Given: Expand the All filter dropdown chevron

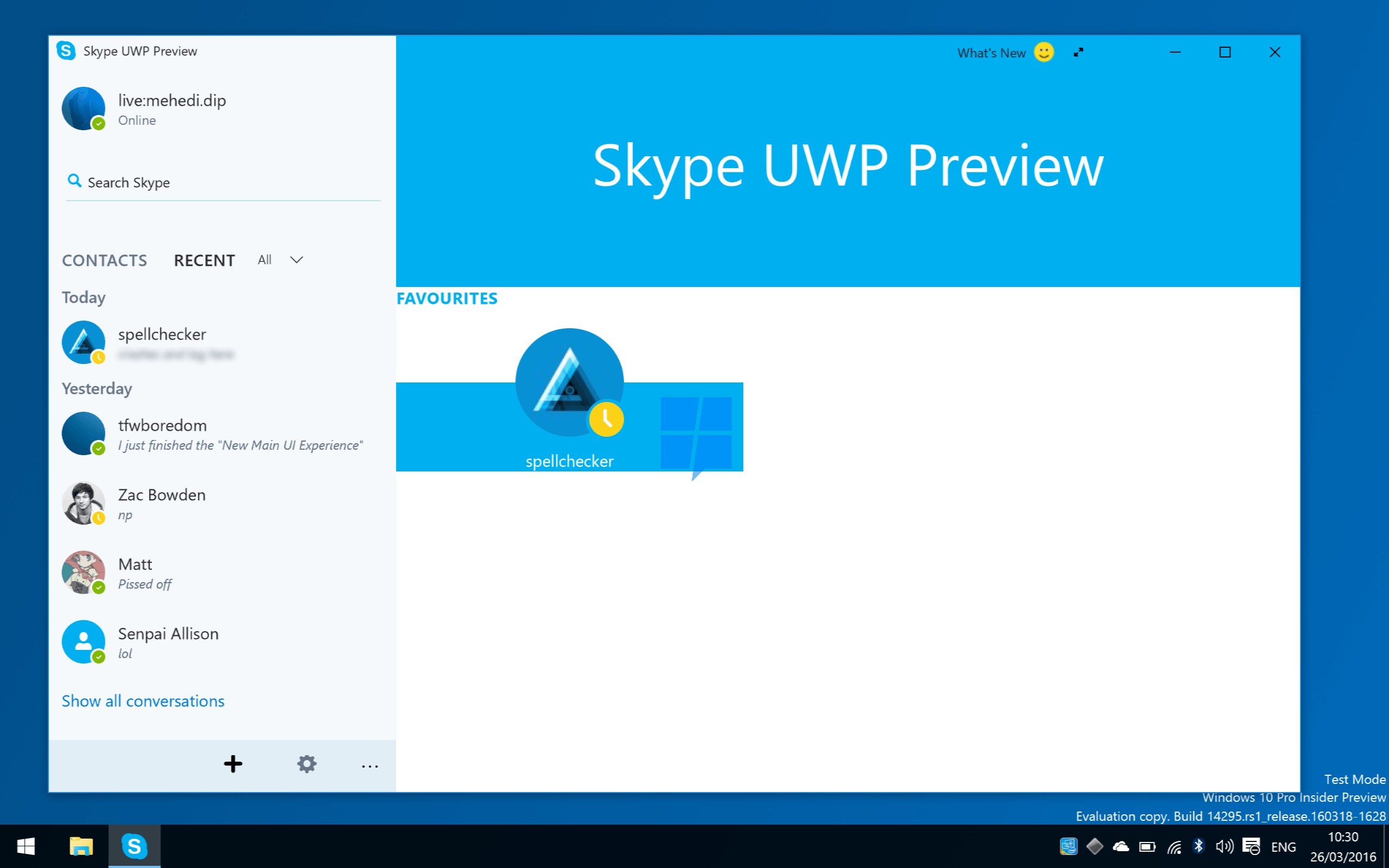Looking at the screenshot, I should [x=296, y=260].
